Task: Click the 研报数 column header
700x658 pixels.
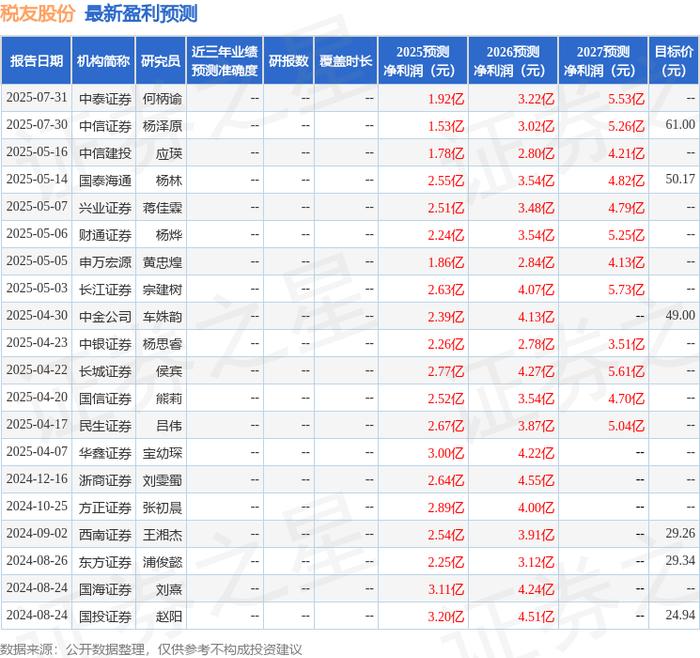Action: tap(288, 61)
